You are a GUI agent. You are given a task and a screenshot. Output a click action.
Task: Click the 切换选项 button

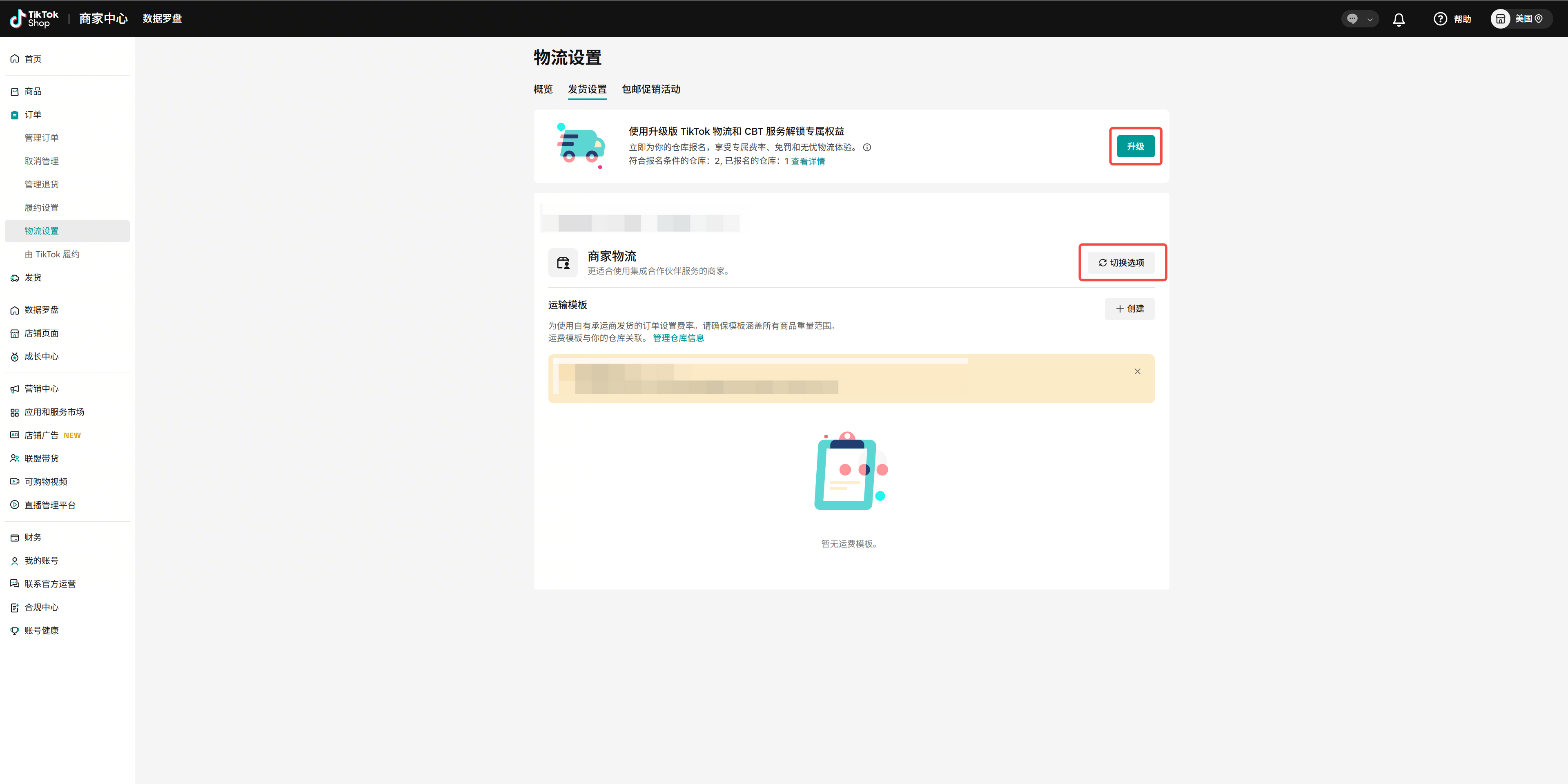pyautogui.click(x=1121, y=263)
